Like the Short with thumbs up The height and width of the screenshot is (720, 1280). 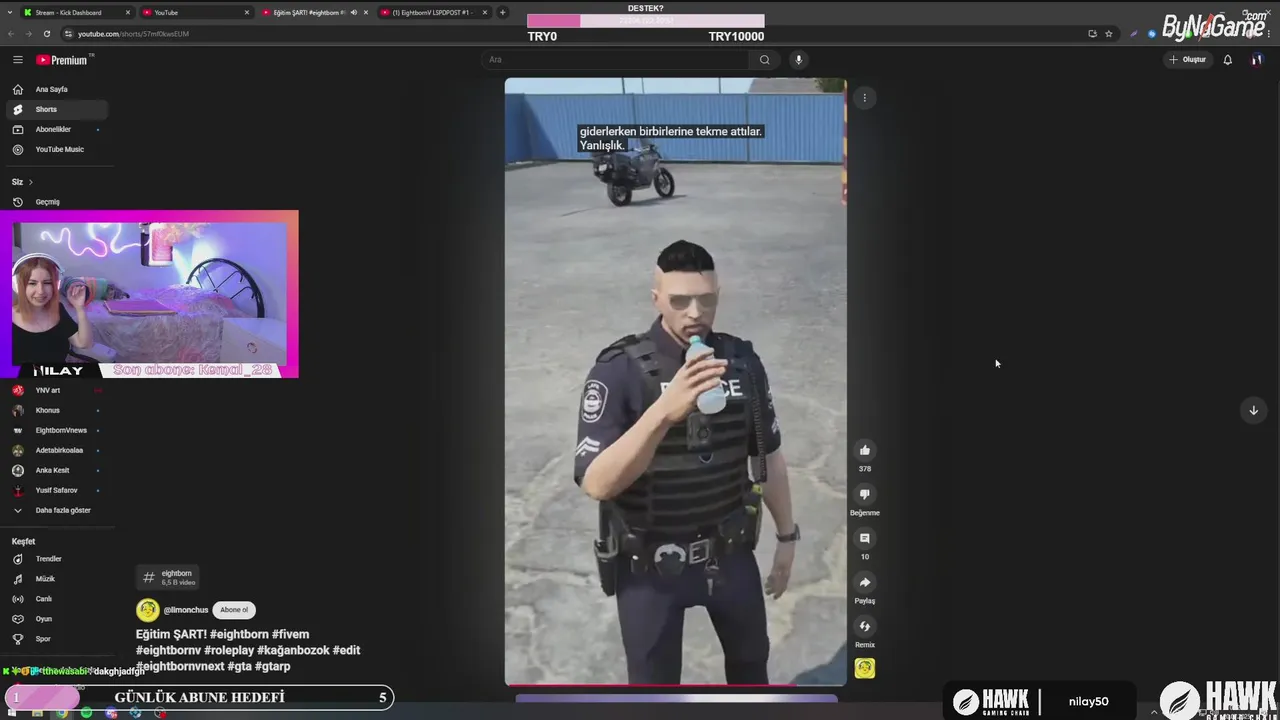tap(865, 450)
